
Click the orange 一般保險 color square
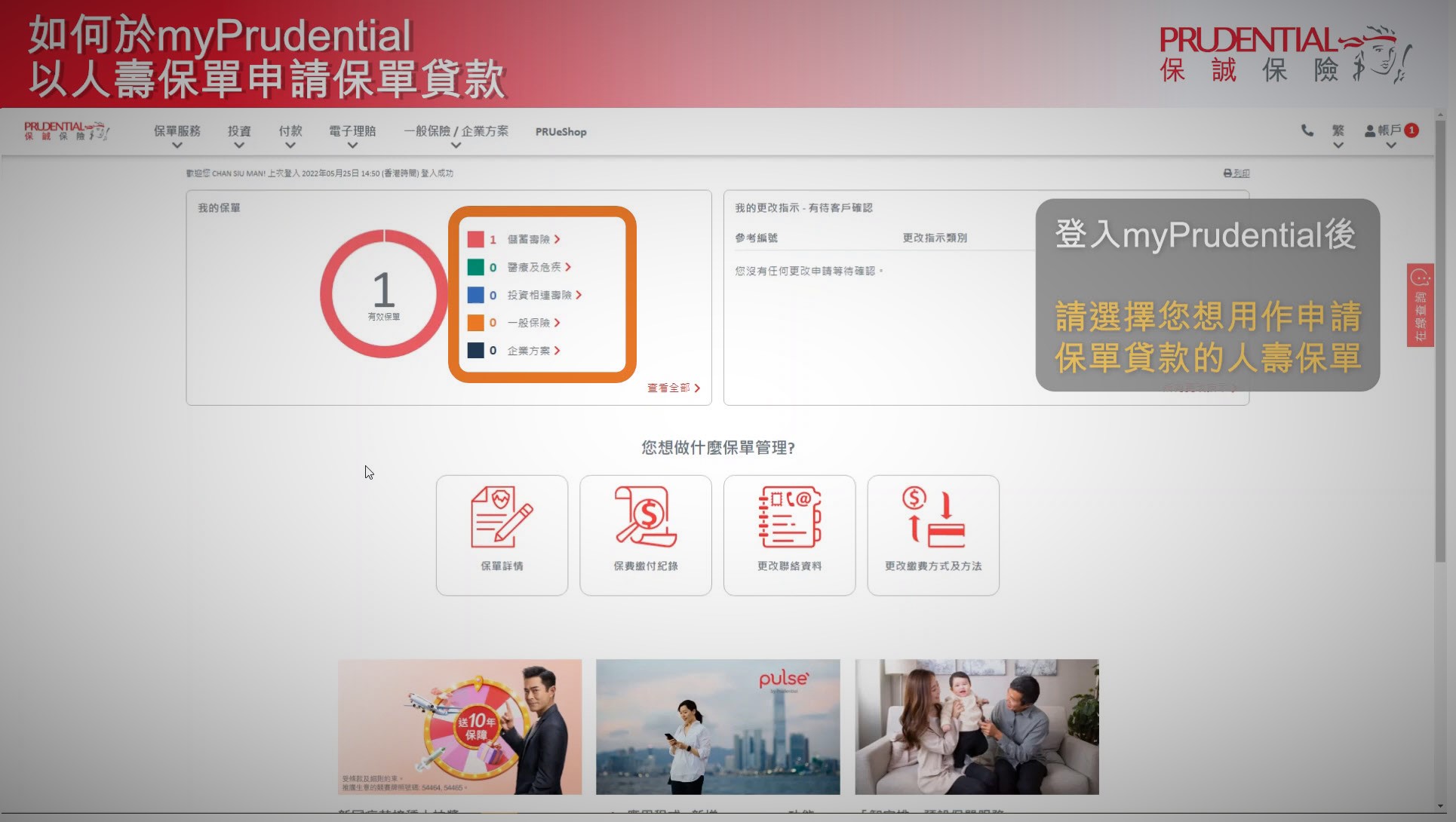(x=475, y=323)
